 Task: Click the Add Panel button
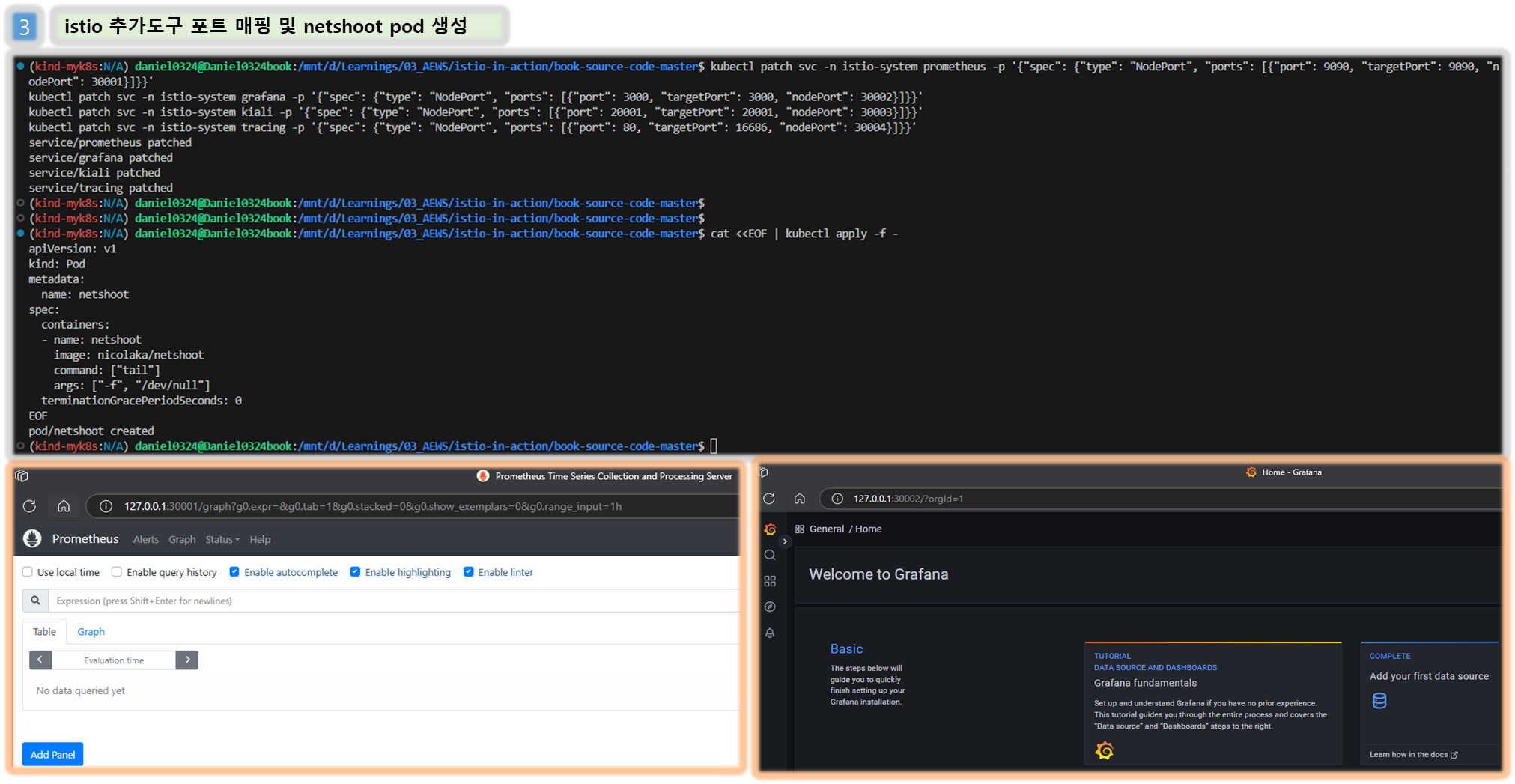tap(52, 754)
